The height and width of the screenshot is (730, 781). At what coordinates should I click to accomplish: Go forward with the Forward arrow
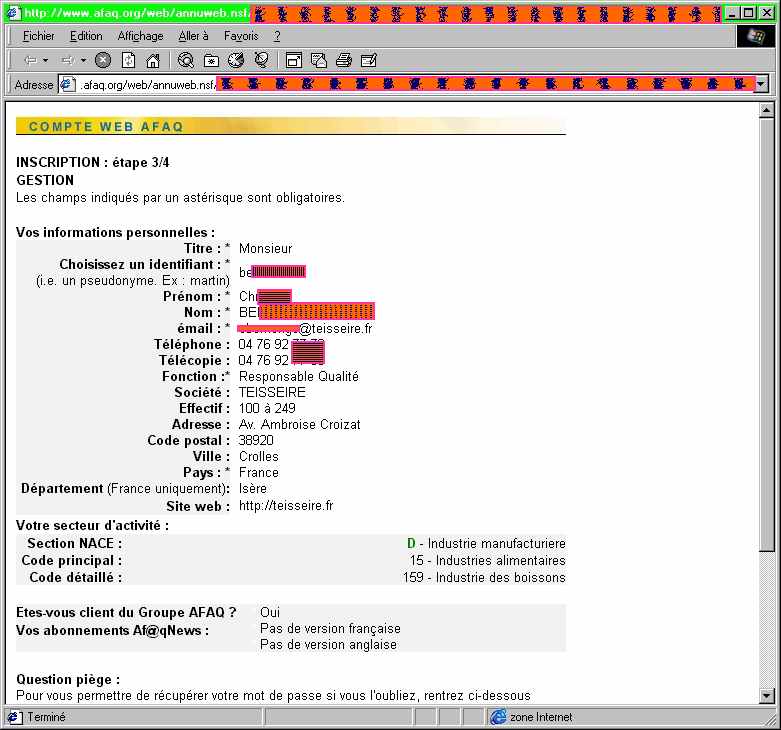tap(67, 61)
